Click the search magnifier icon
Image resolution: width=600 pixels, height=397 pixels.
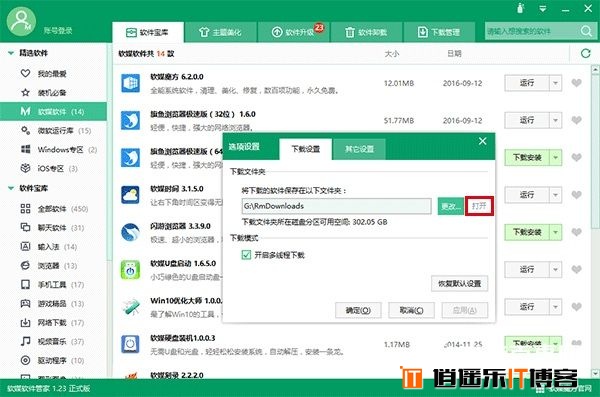point(586,31)
